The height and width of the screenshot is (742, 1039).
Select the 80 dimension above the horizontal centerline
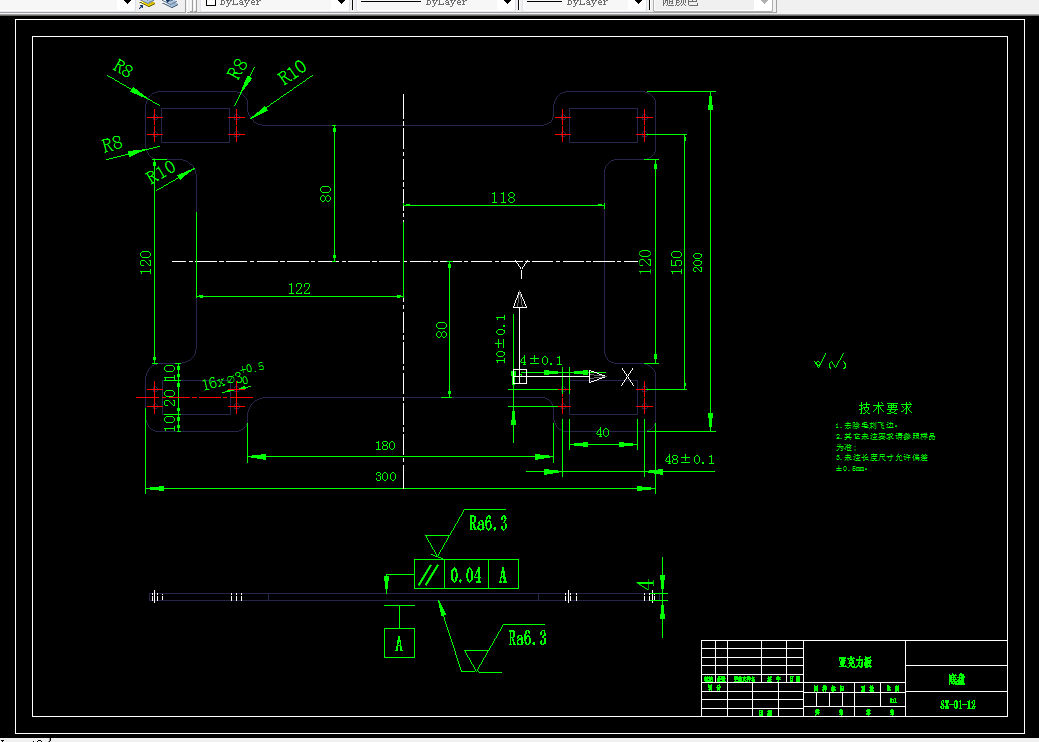coord(325,193)
